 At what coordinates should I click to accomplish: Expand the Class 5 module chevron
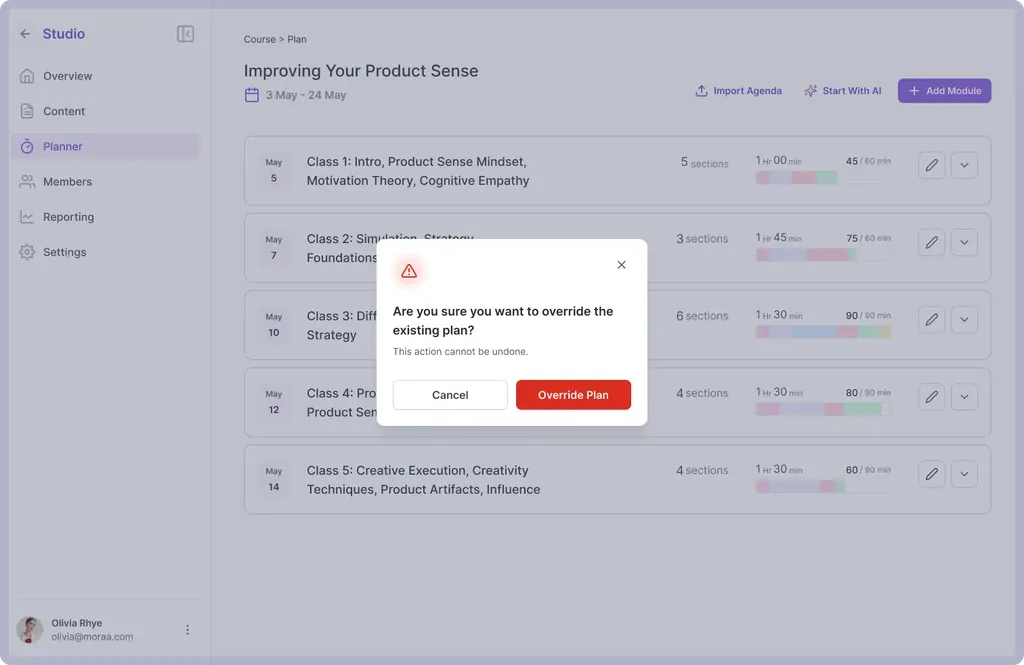(x=964, y=474)
